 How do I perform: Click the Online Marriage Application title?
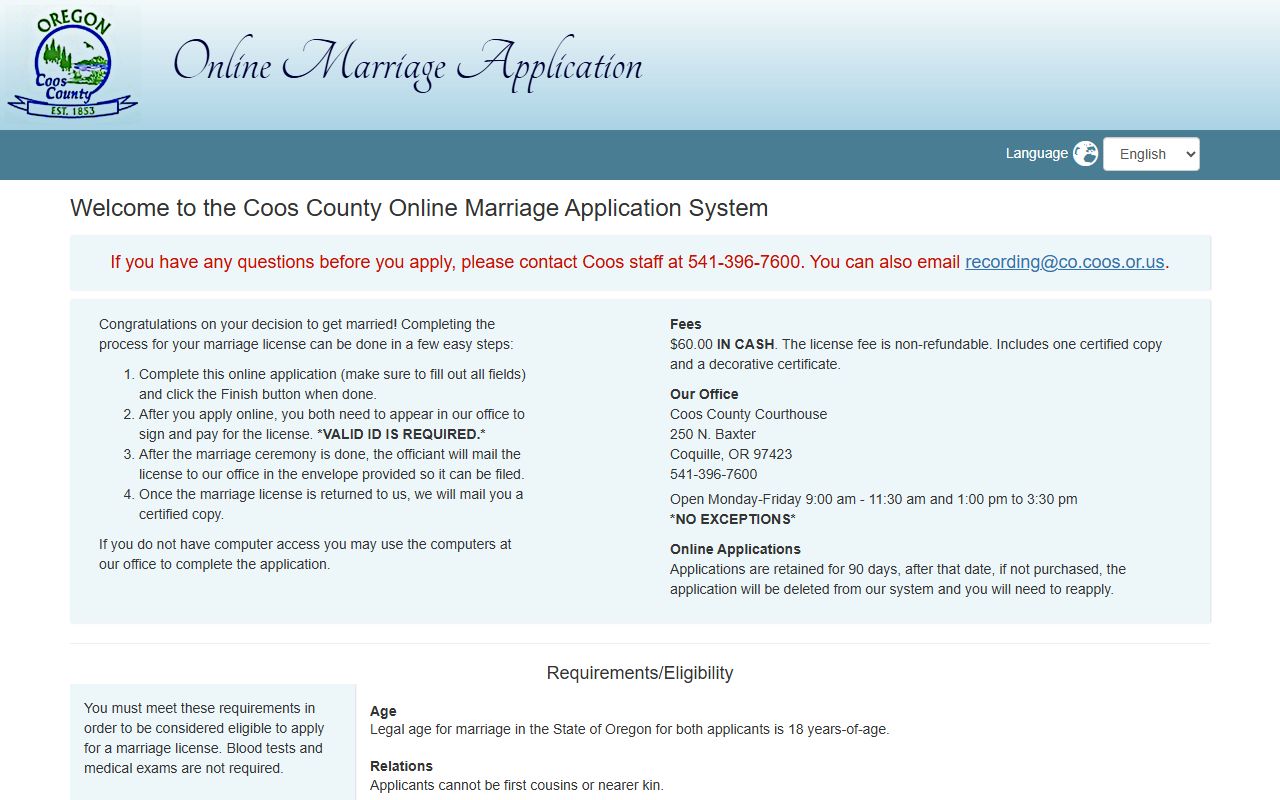tap(408, 64)
